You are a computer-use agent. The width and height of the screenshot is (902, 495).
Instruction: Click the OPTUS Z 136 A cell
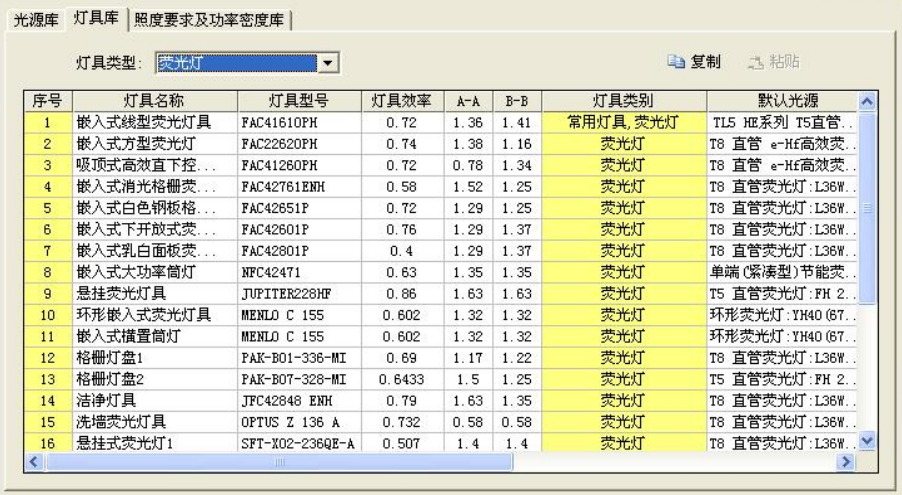click(x=299, y=422)
